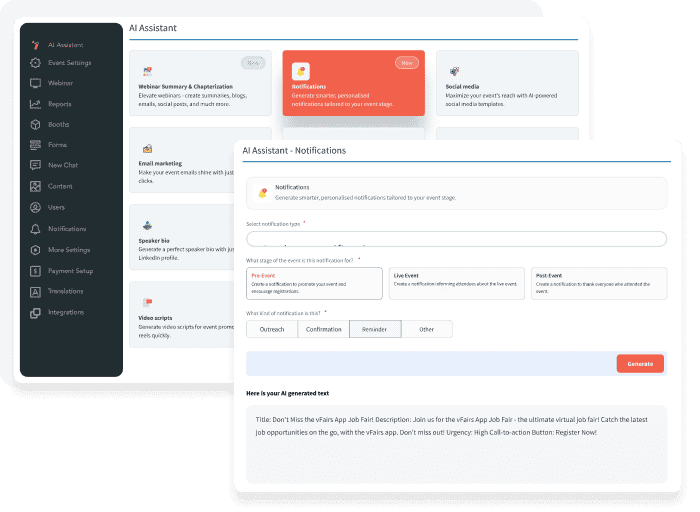This screenshot has height=512, width=700.
Task: Open the Select notification type dropdown
Action: coord(456,239)
